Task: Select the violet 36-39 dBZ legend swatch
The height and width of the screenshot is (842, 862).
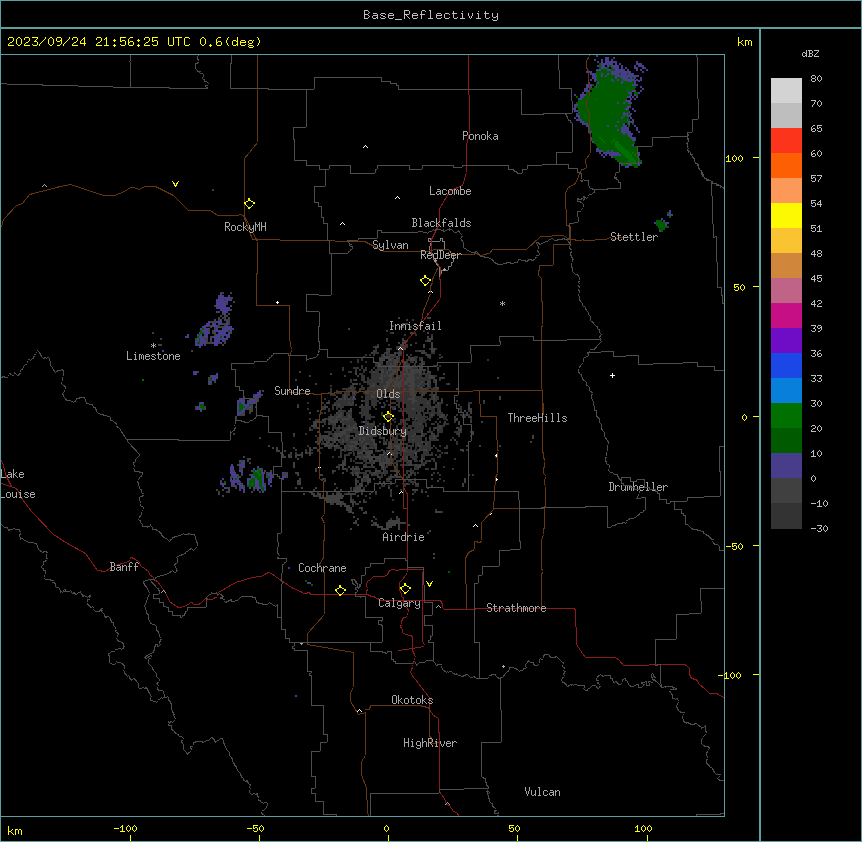Action: point(786,341)
